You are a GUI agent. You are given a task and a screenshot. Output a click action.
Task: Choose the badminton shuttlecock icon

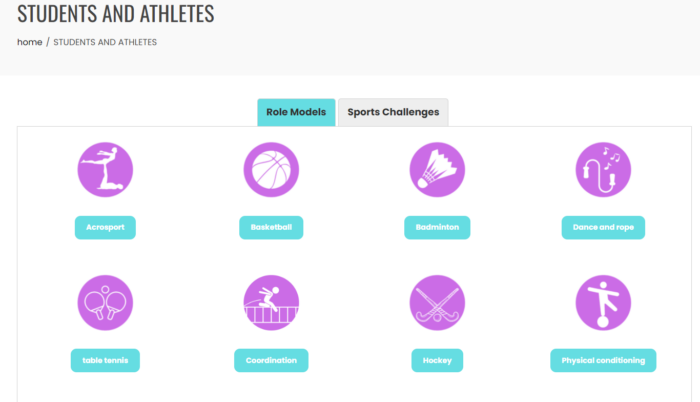pos(437,170)
